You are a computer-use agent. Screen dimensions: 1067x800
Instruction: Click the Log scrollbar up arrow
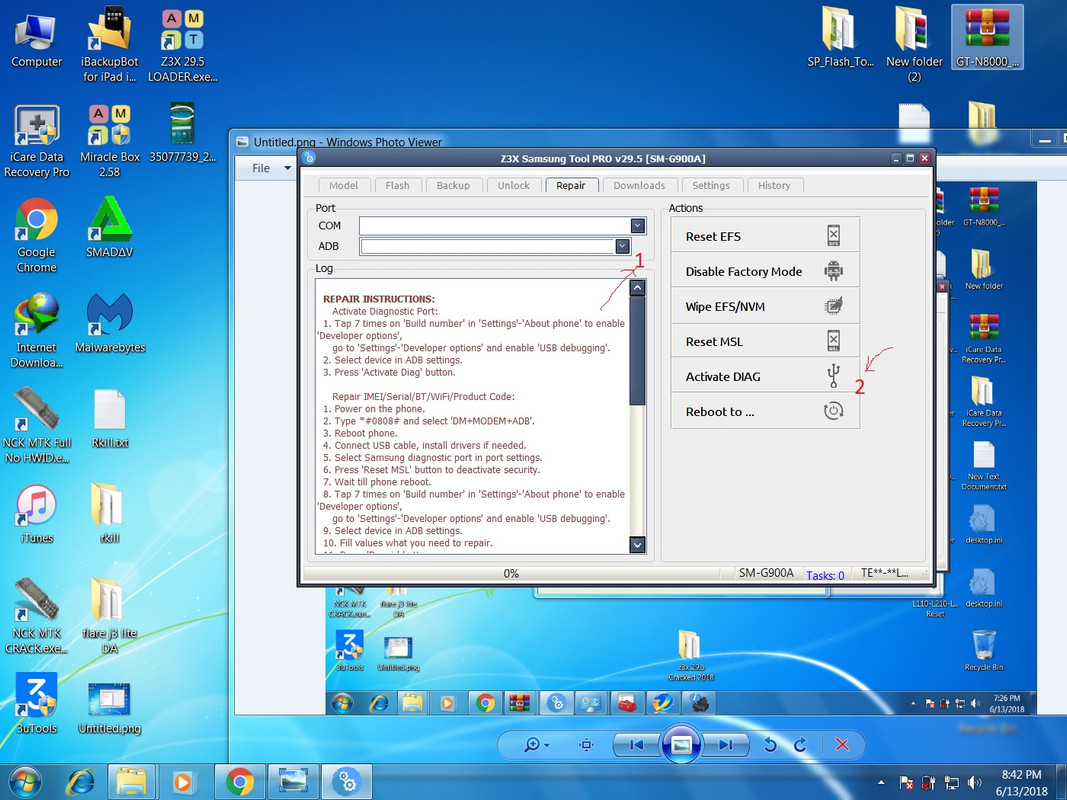point(638,288)
